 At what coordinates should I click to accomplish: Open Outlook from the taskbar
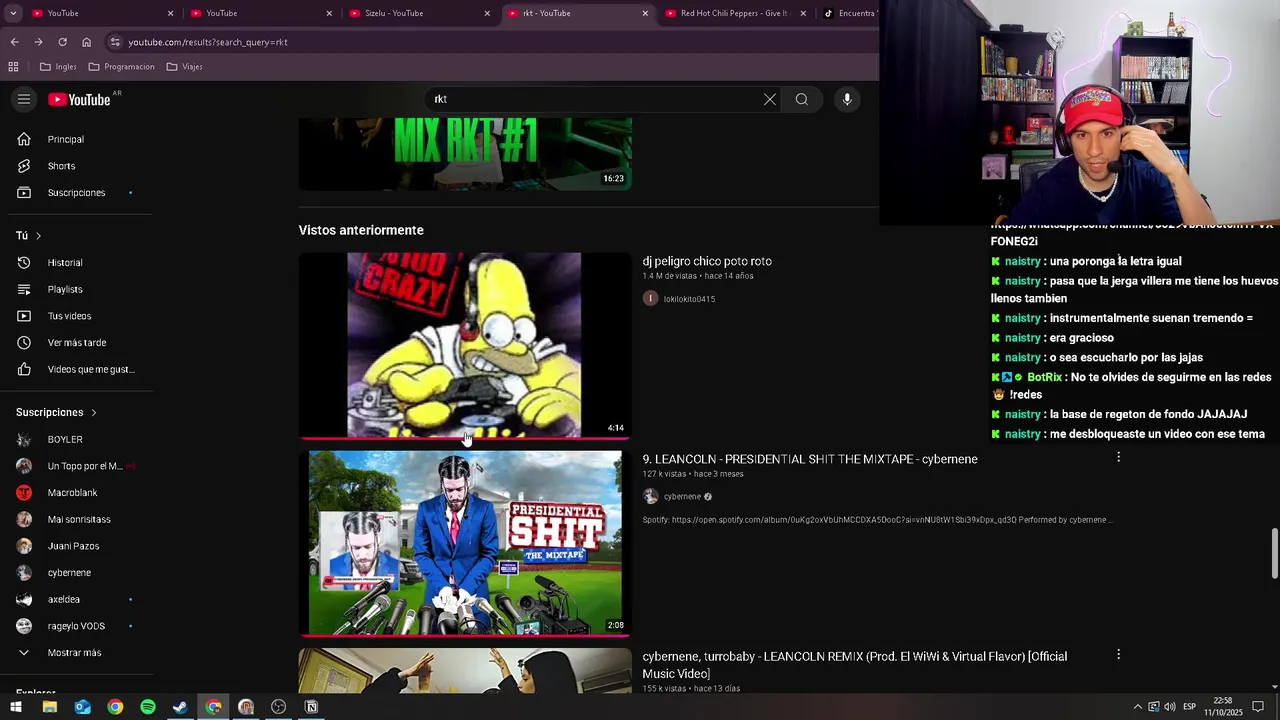click(x=82, y=707)
